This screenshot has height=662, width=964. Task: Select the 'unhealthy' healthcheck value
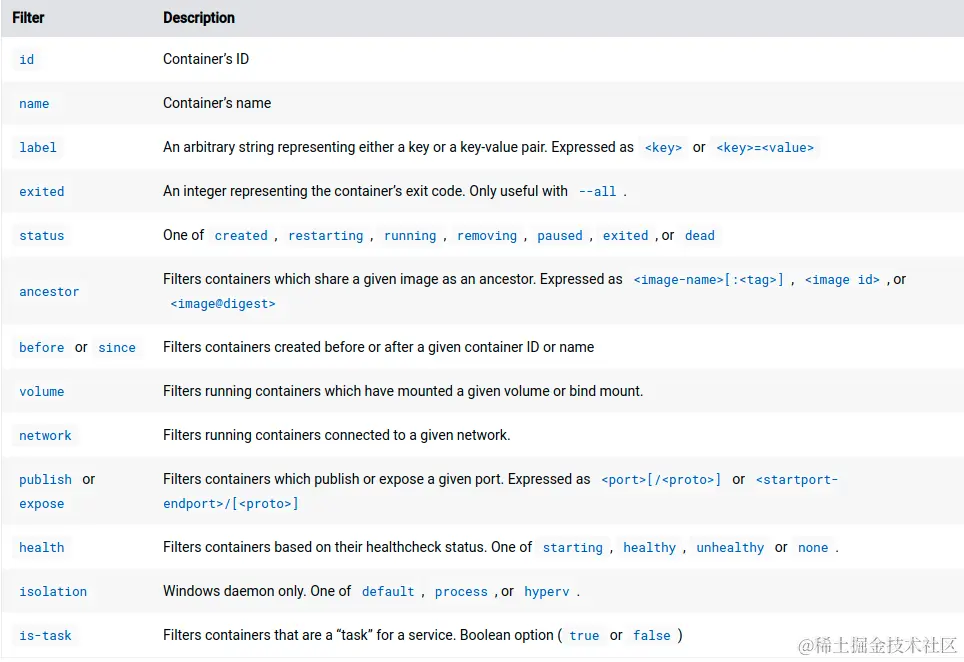coord(730,548)
